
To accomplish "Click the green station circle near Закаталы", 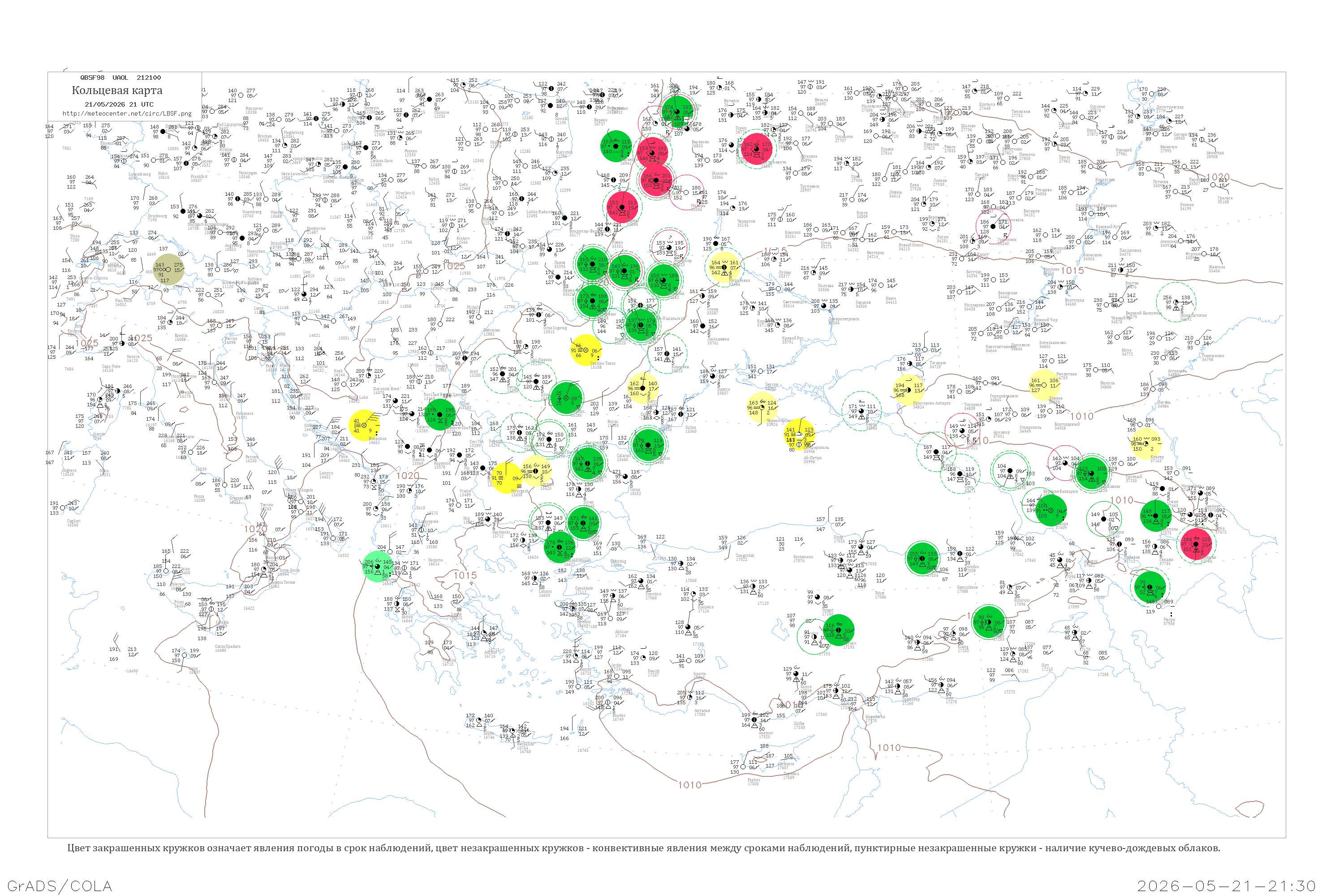I will (x=1155, y=516).
